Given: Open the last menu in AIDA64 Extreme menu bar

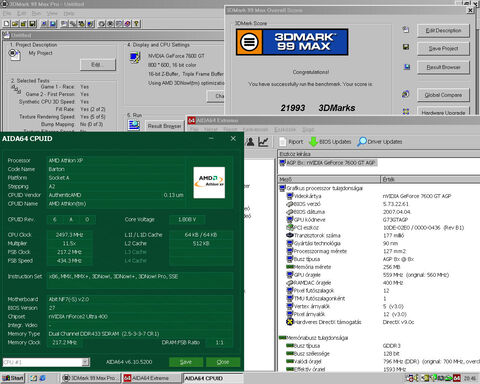Looking at the screenshot, I should point(308,129).
